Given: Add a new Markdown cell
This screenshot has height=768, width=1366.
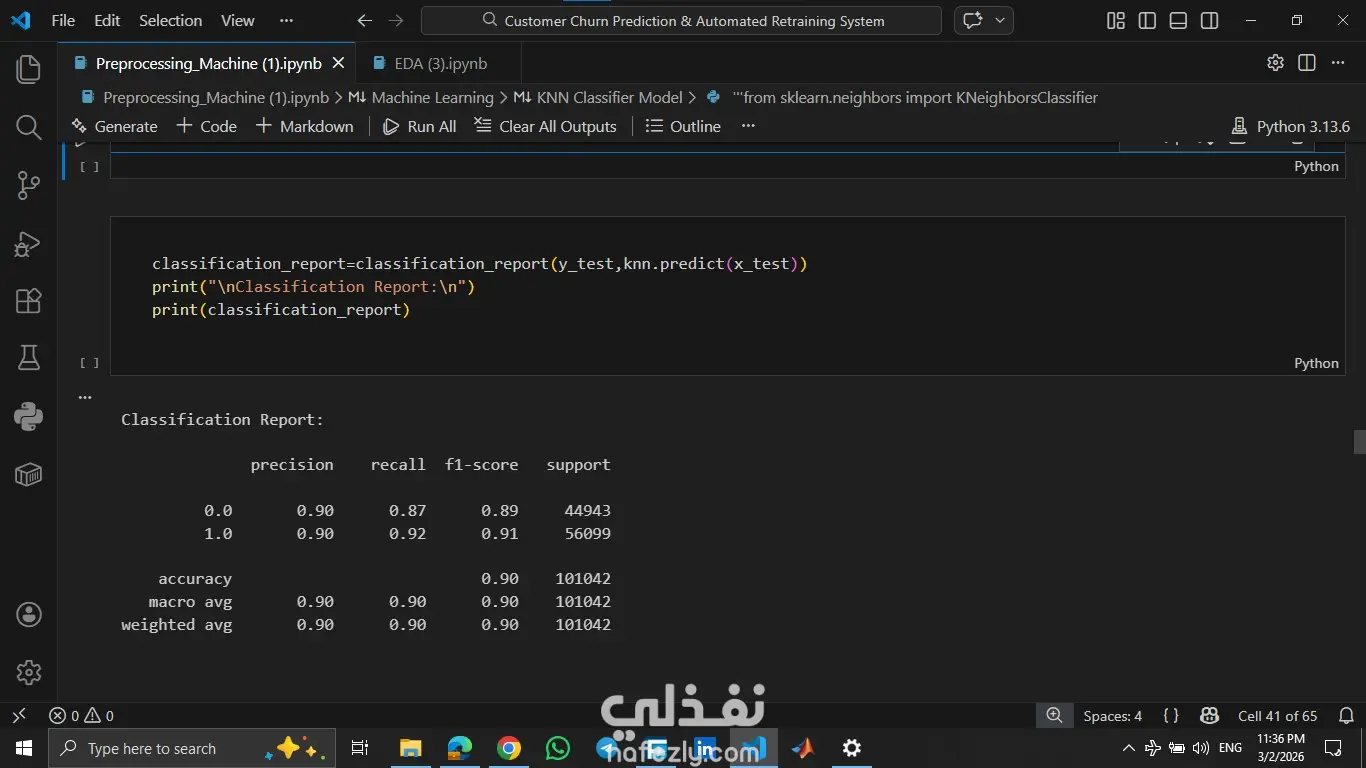Looking at the screenshot, I should pyautogui.click(x=305, y=126).
